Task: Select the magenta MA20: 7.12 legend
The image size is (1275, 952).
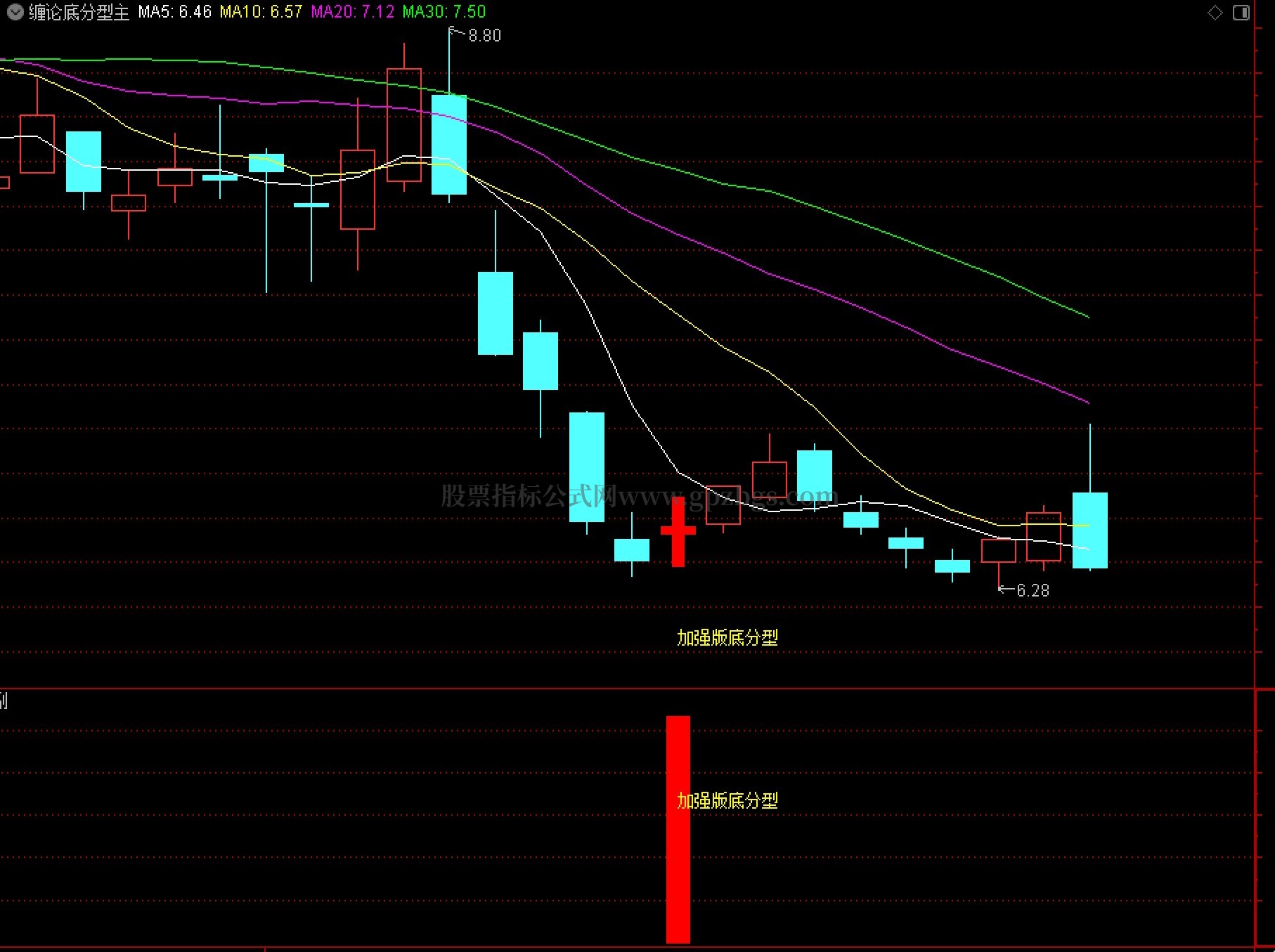Action: [353, 12]
